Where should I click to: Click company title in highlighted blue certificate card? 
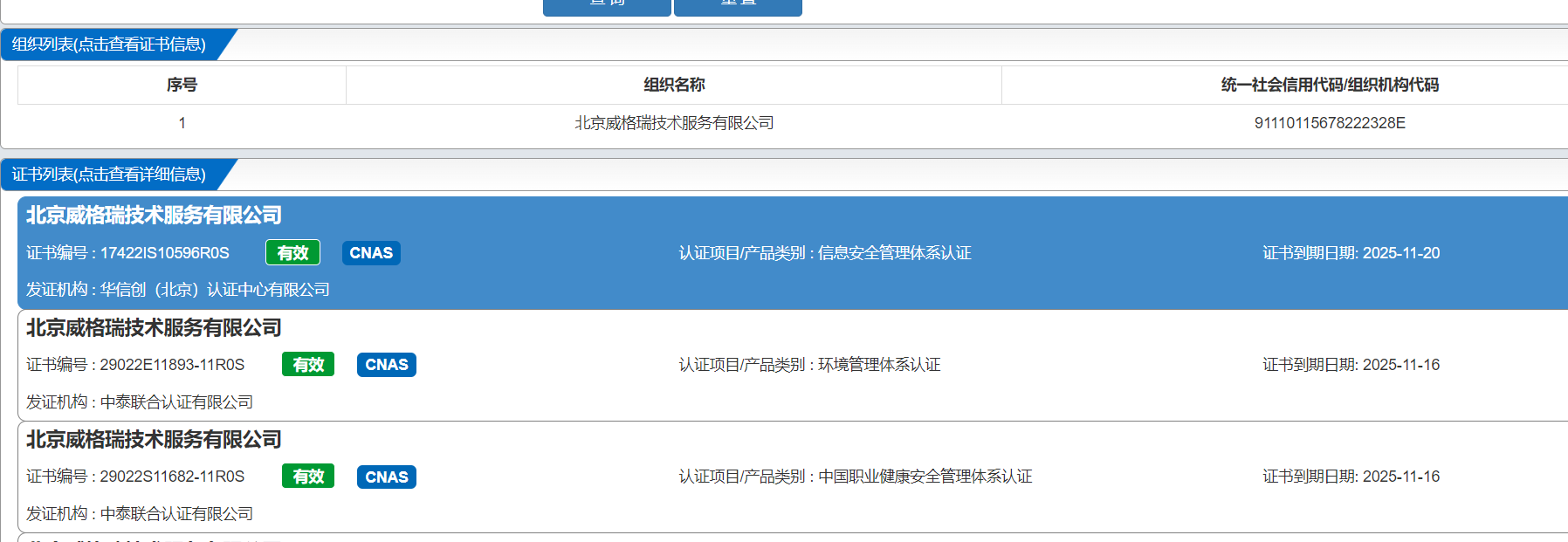pos(154,216)
